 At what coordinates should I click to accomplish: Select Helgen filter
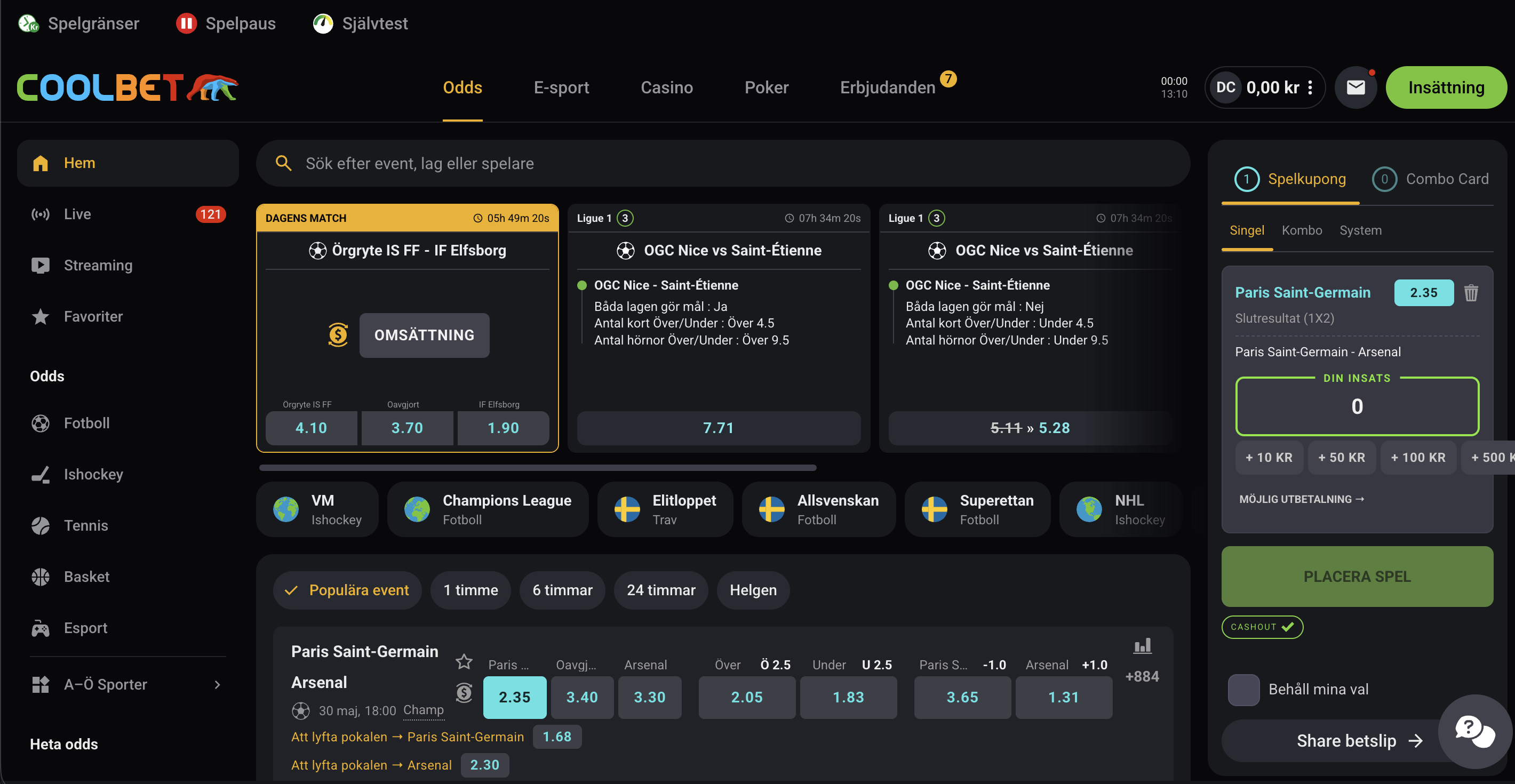point(753,590)
